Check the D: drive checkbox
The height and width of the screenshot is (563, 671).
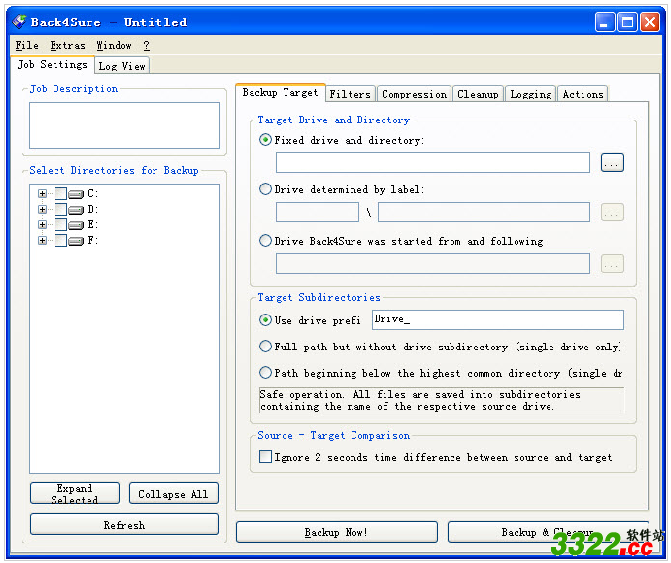coord(61,210)
